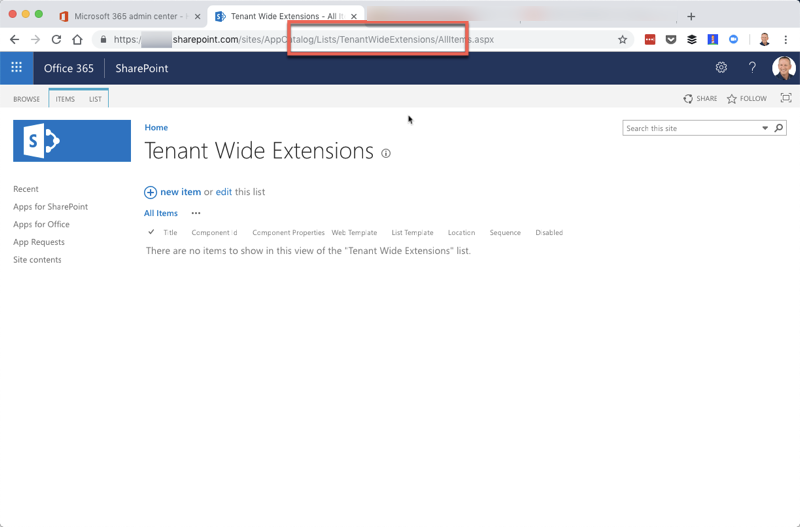Click the SharePoint header link
The image size is (800, 527).
141,68
